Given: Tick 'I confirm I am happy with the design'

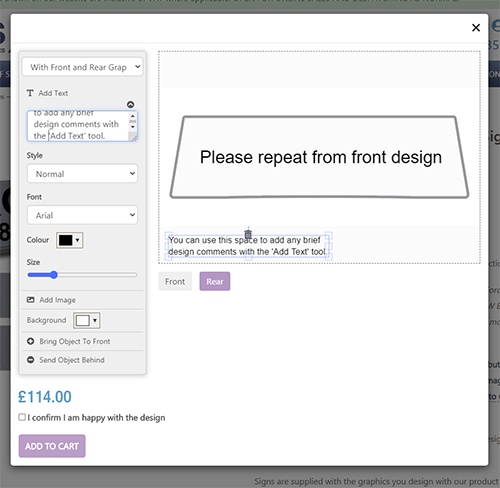Looking at the screenshot, I should [x=22, y=417].
